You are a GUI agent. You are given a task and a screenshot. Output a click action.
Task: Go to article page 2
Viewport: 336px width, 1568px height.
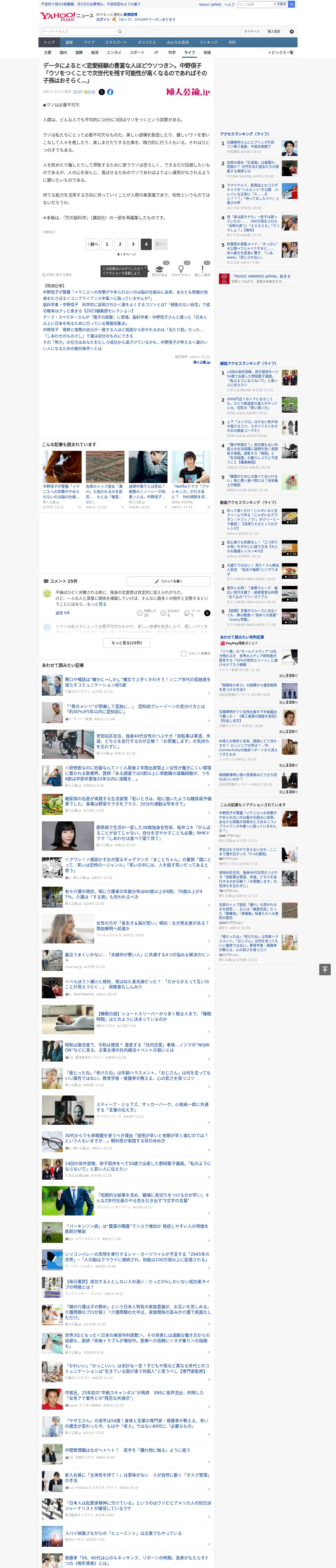[x=120, y=244]
